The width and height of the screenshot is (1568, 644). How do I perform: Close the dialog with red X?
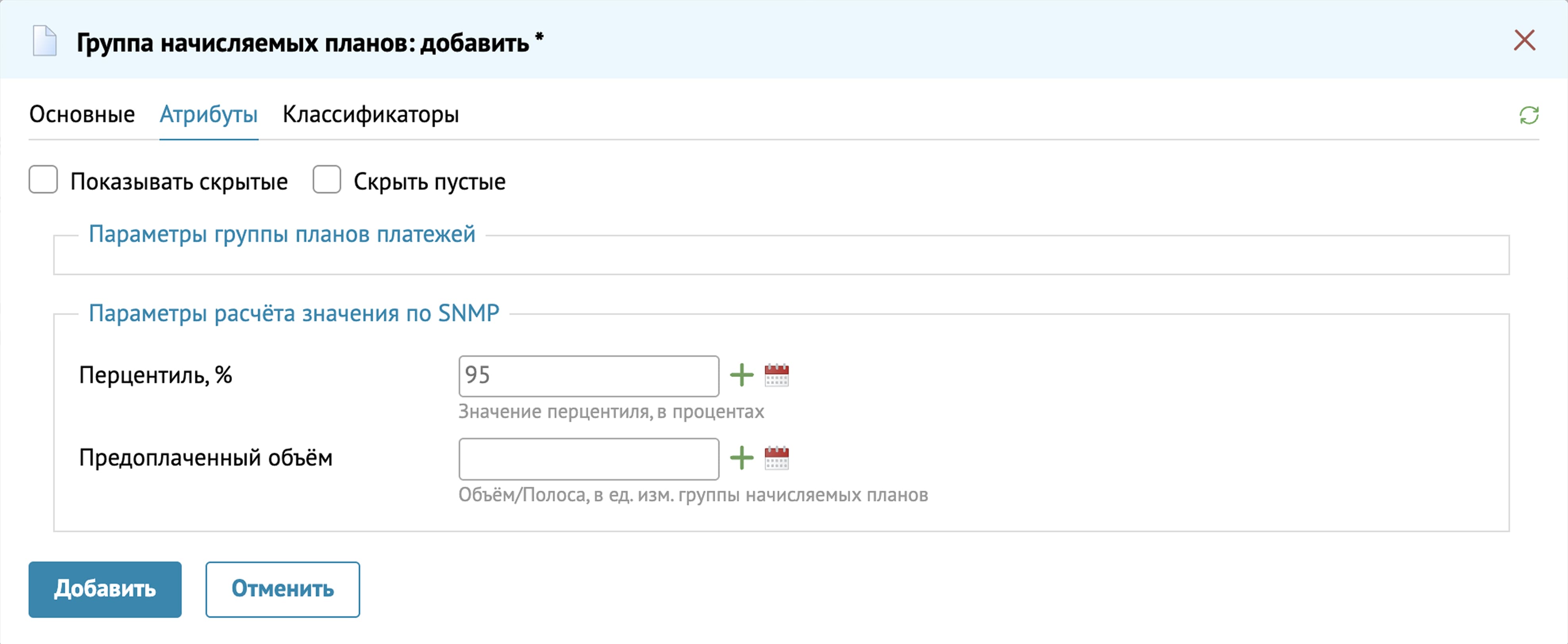tap(1524, 41)
